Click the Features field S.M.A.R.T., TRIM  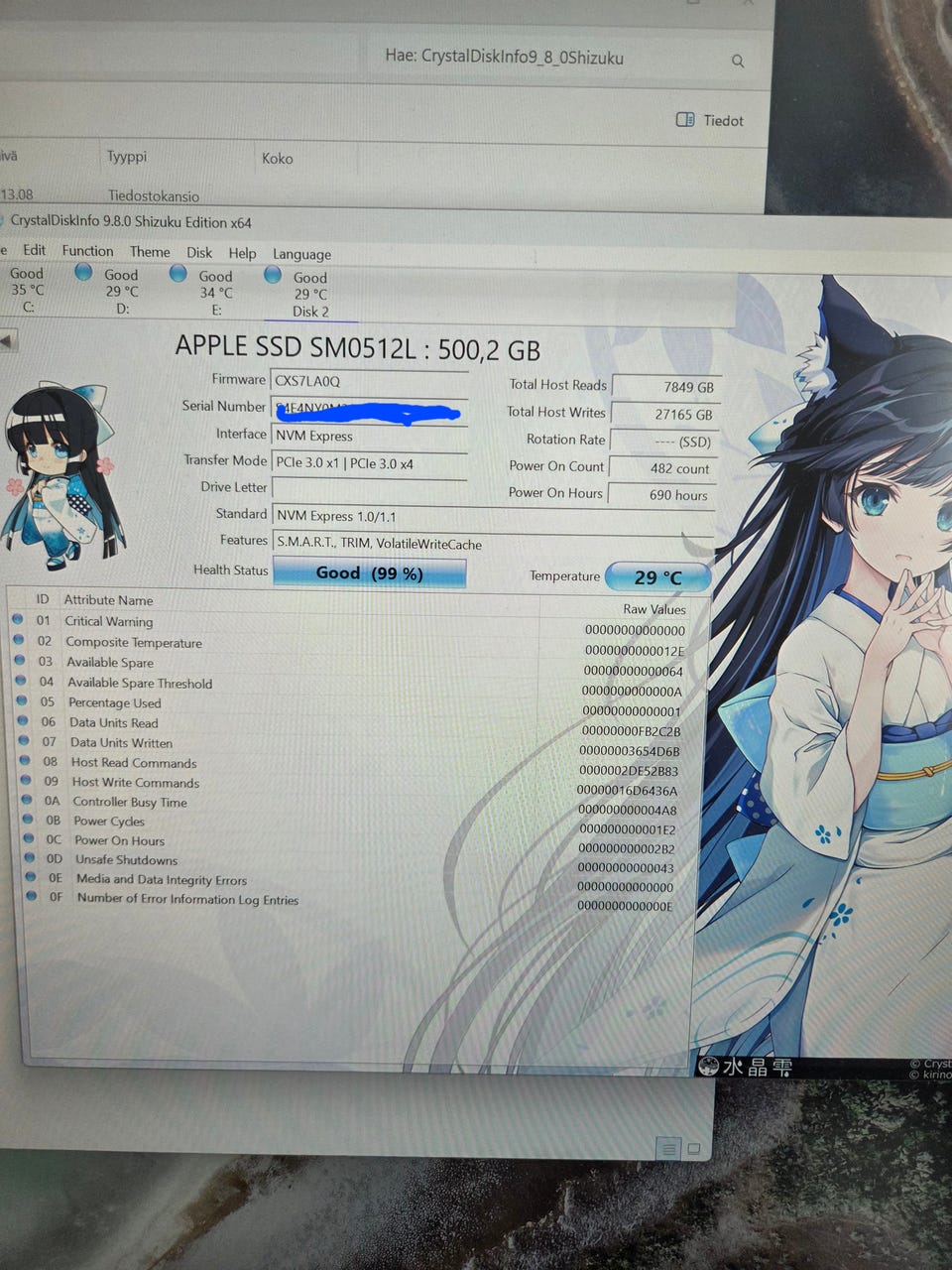coord(492,544)
